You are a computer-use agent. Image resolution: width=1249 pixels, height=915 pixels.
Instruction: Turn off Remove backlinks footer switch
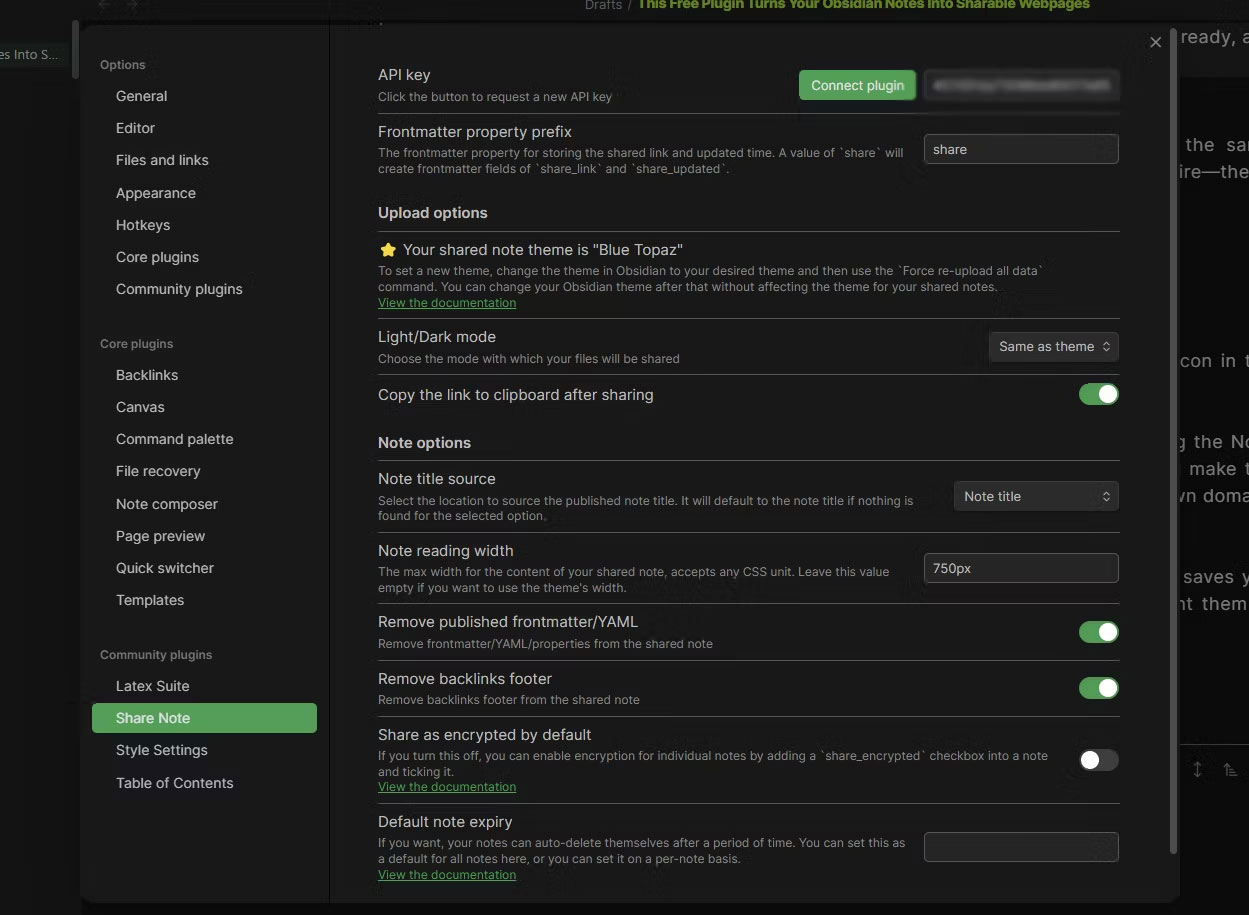(x=1098, y=688)
